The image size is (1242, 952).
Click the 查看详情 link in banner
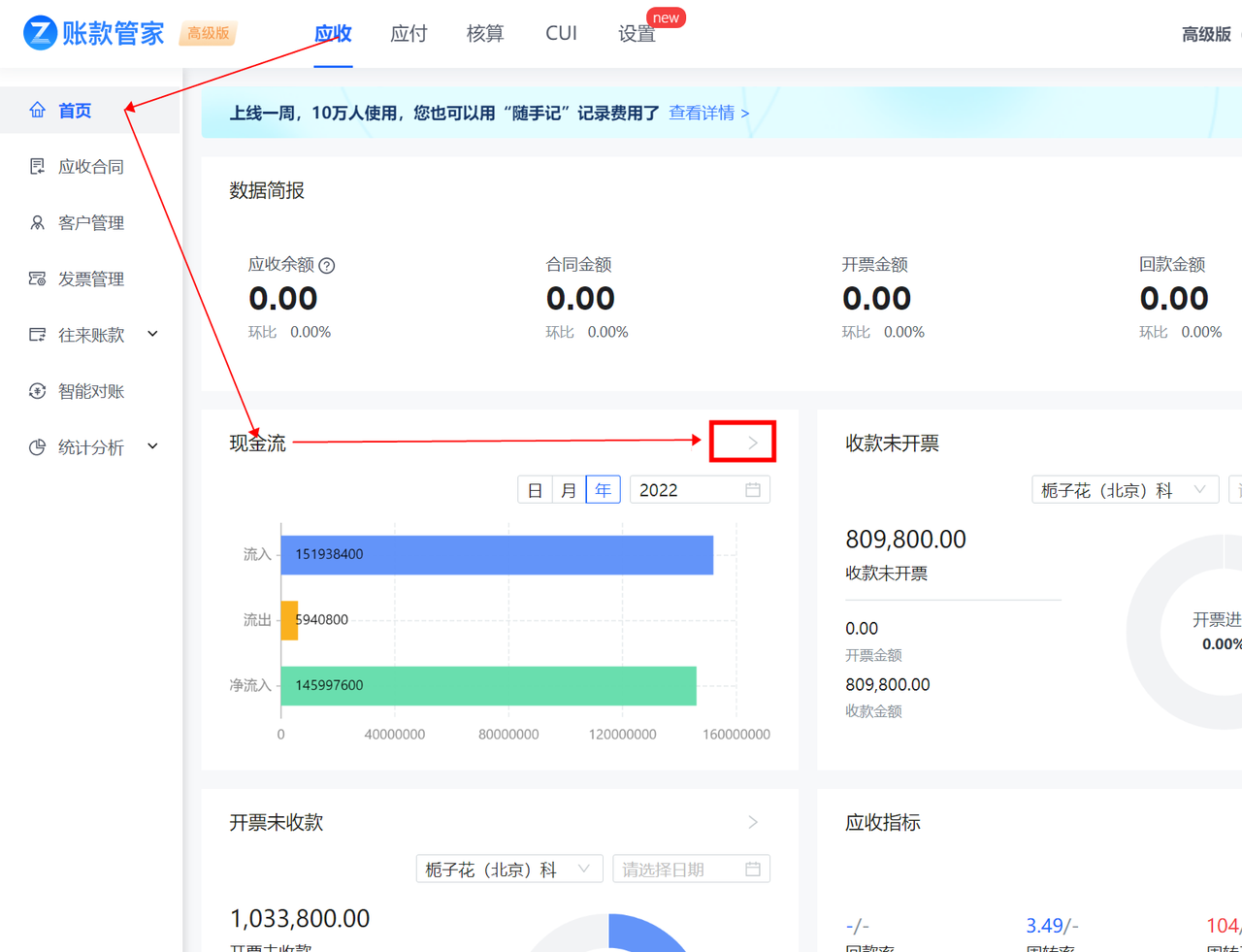tap(708, 113)
